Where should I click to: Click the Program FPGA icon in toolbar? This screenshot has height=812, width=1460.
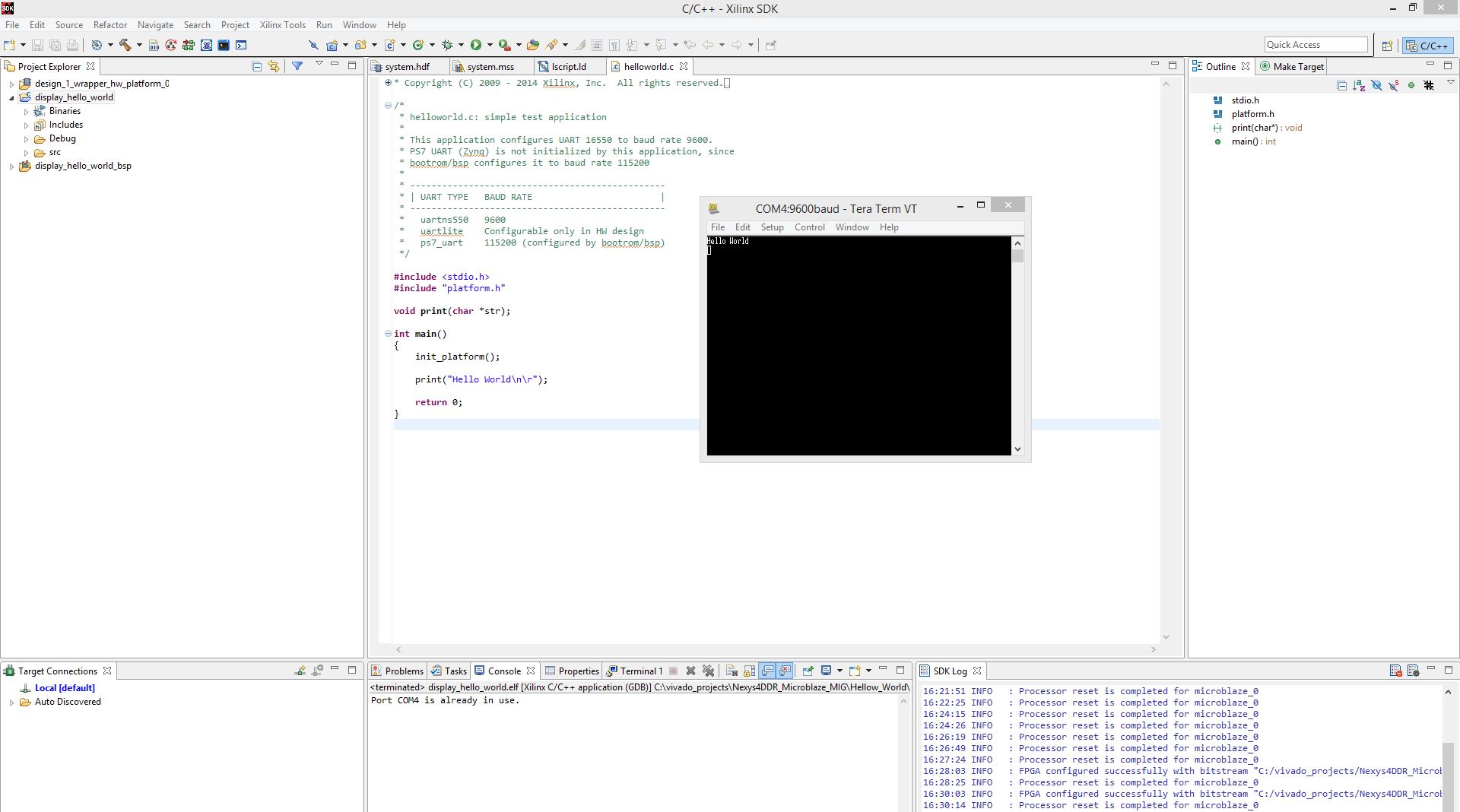click(189, 45)
